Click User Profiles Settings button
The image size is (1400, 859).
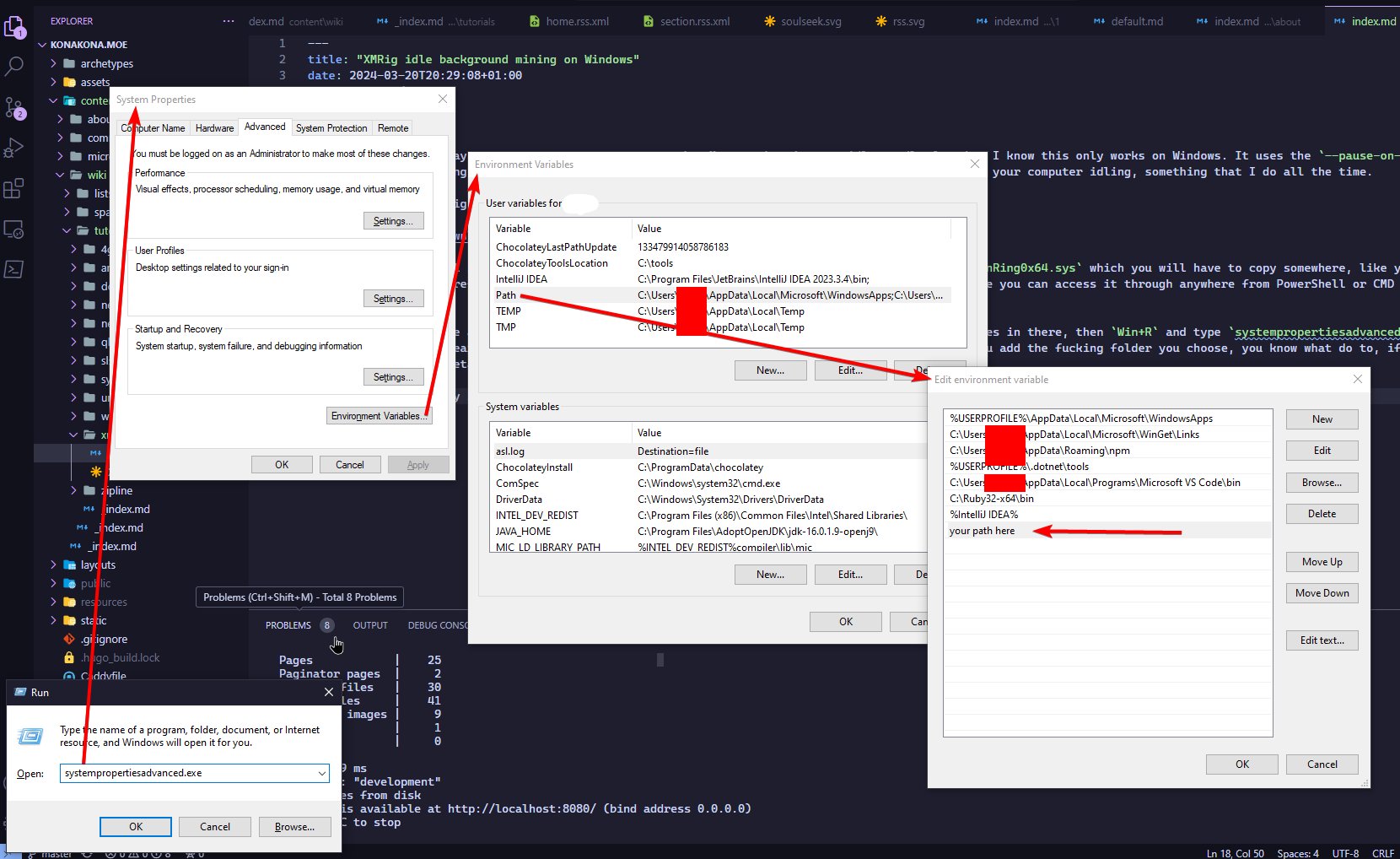tap(393, 299)
